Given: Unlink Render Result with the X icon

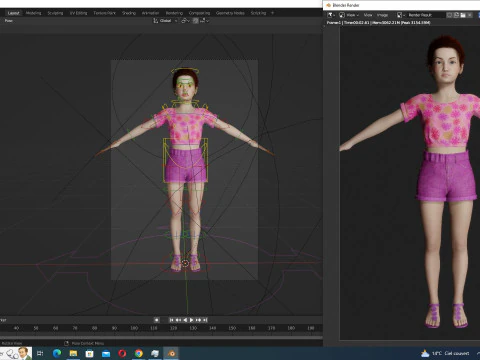Looking at the screenshot, I should click(x=470, y=15).
